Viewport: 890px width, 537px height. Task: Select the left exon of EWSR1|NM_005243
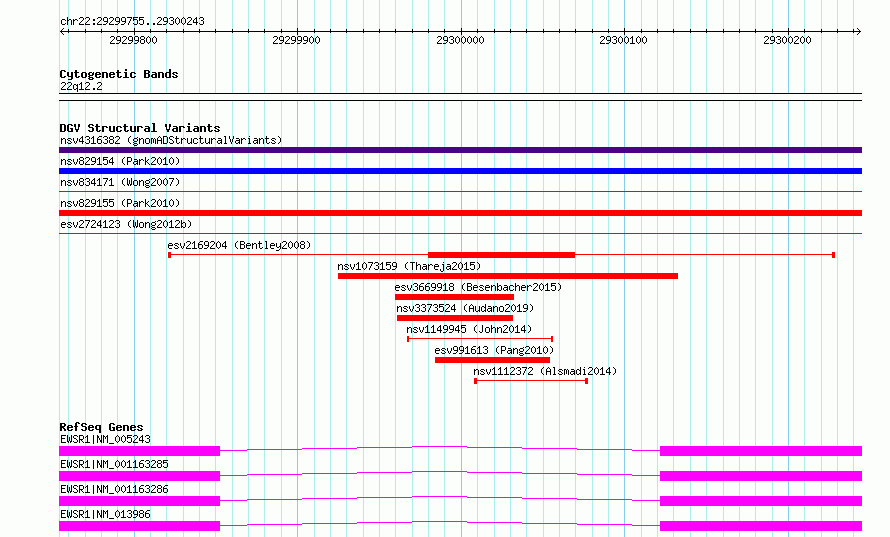(x=139, y=451)
